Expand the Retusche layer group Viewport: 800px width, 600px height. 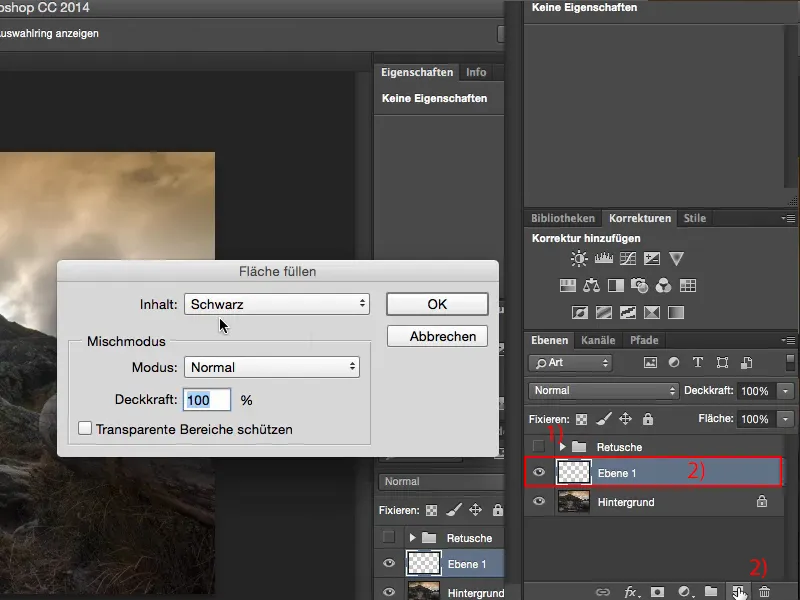click(x=562, y=446)
